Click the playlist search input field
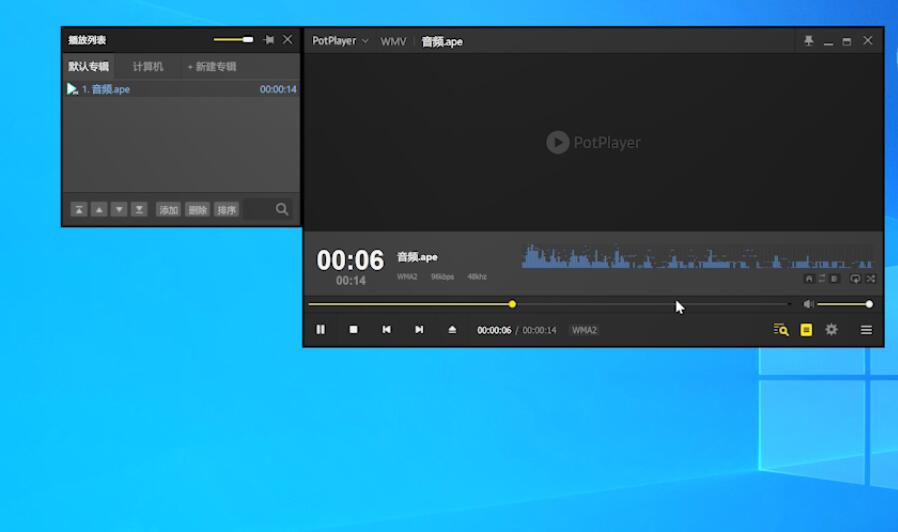The width and height of the screenshot is (898, 532). click(x=258, y=210)
